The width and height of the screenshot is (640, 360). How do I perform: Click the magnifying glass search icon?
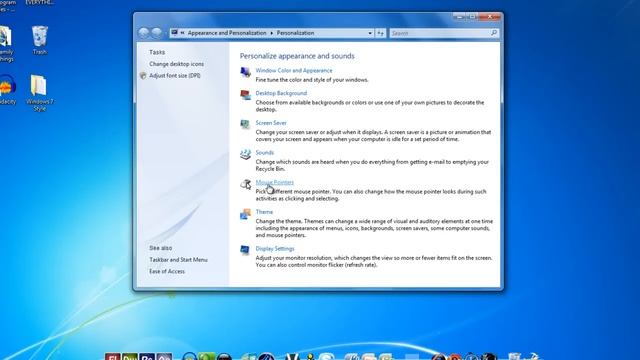tap(494, 33)
